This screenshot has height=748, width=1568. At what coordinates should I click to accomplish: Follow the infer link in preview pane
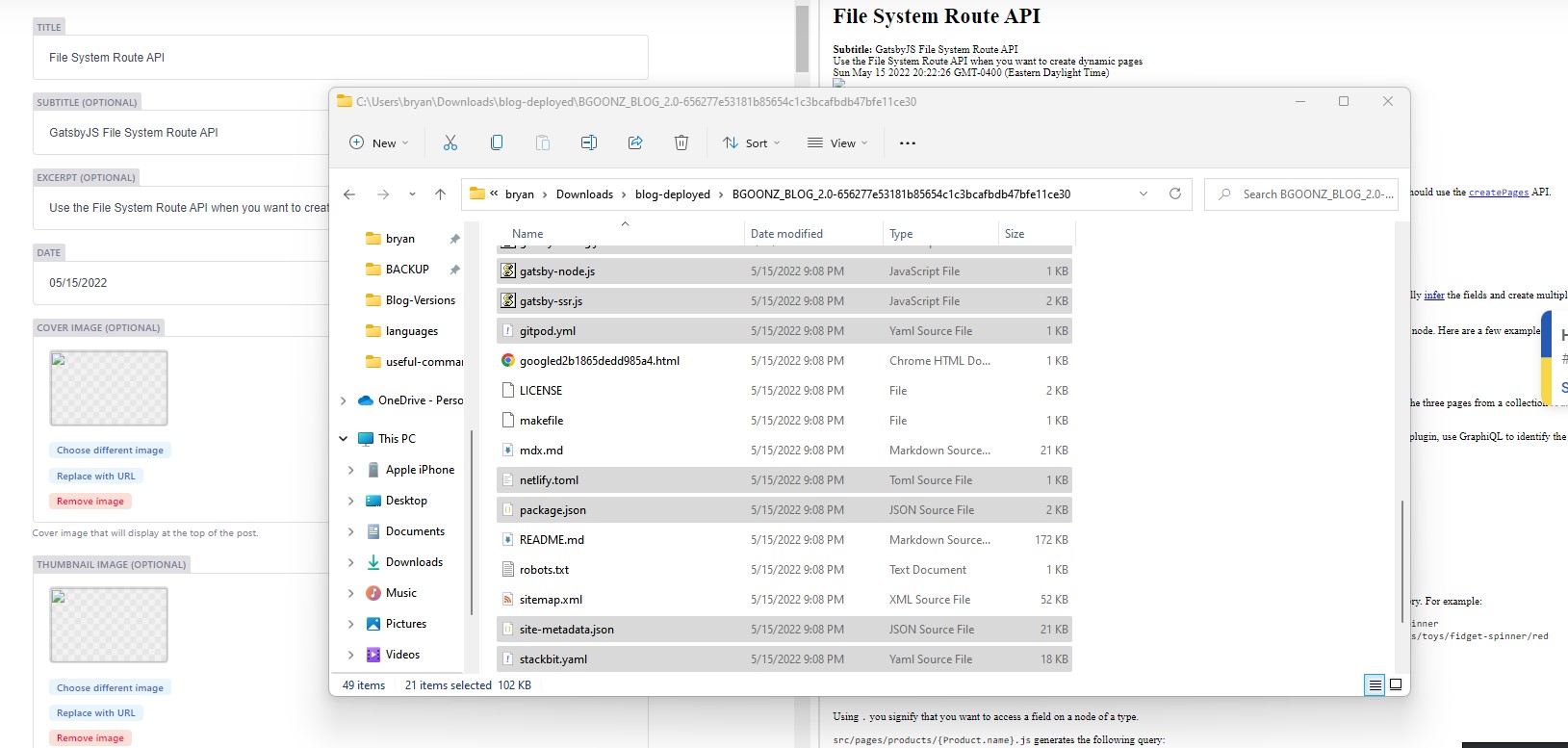click(x=1434, y=296)
